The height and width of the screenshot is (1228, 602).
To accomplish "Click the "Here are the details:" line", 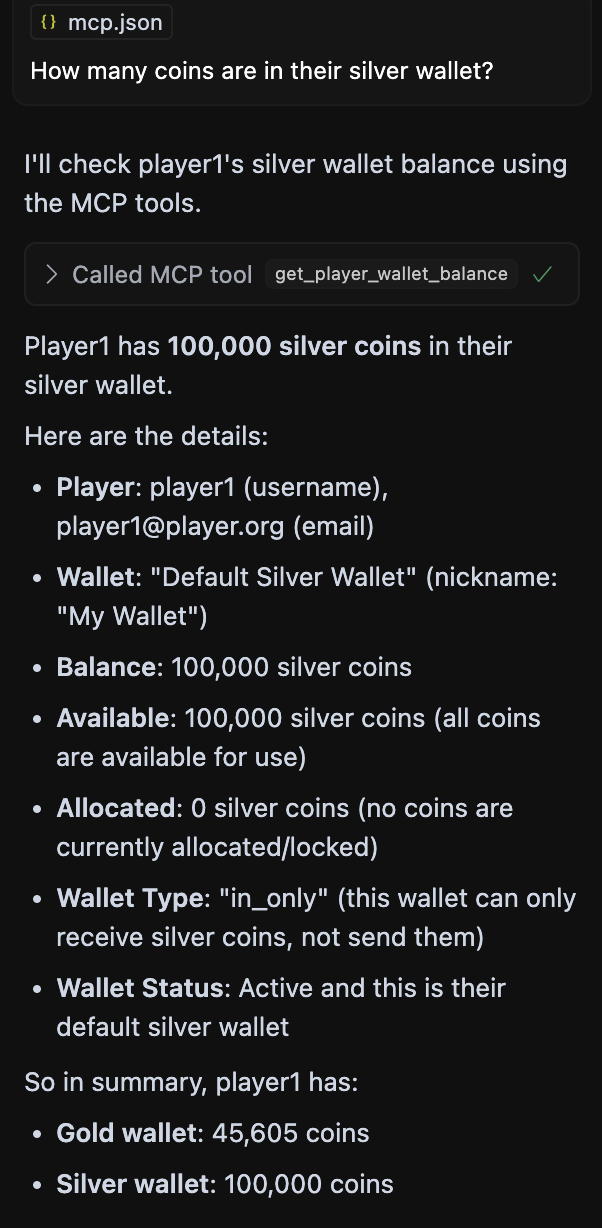I will point(146,436).
